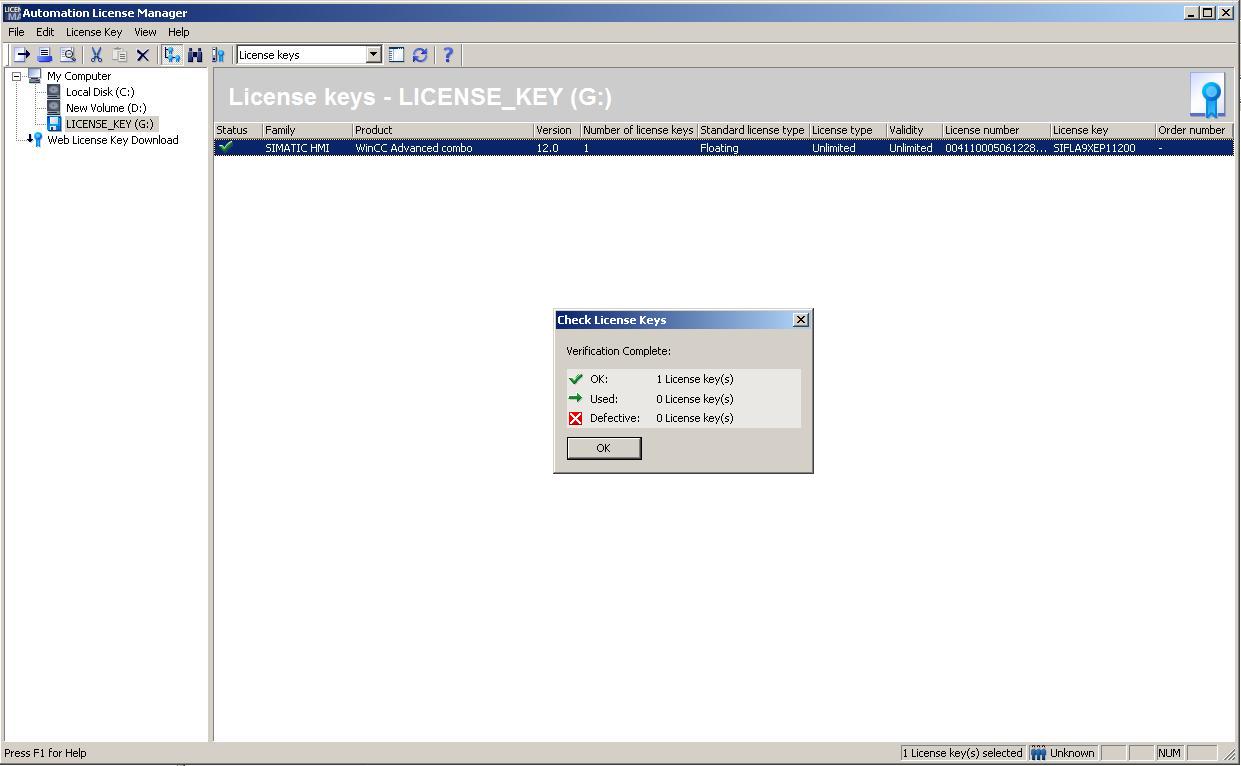Click the Delete X toolbar icon
Screen dimensions: 1241x766
tap(142, 55)
